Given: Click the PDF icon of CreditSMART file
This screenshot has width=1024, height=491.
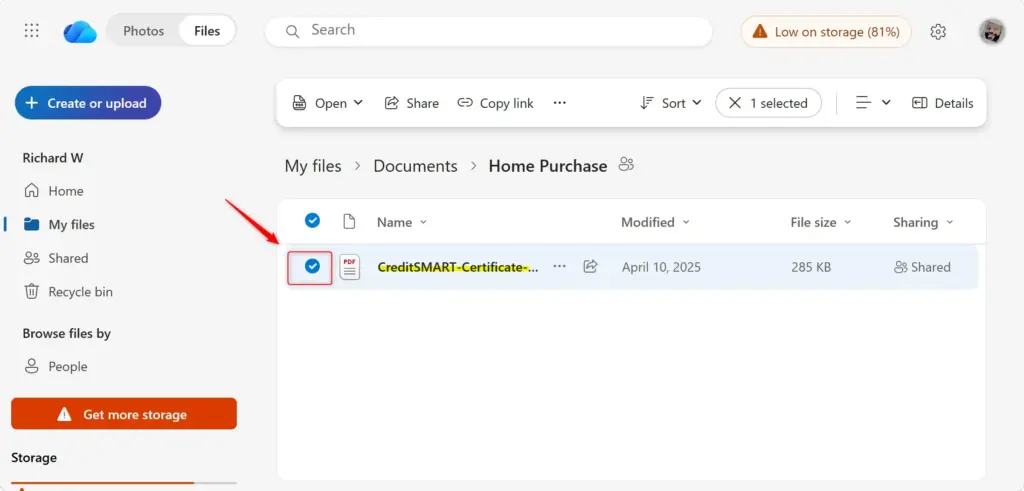Looking at the screenshot, I should tap(349, 267).
